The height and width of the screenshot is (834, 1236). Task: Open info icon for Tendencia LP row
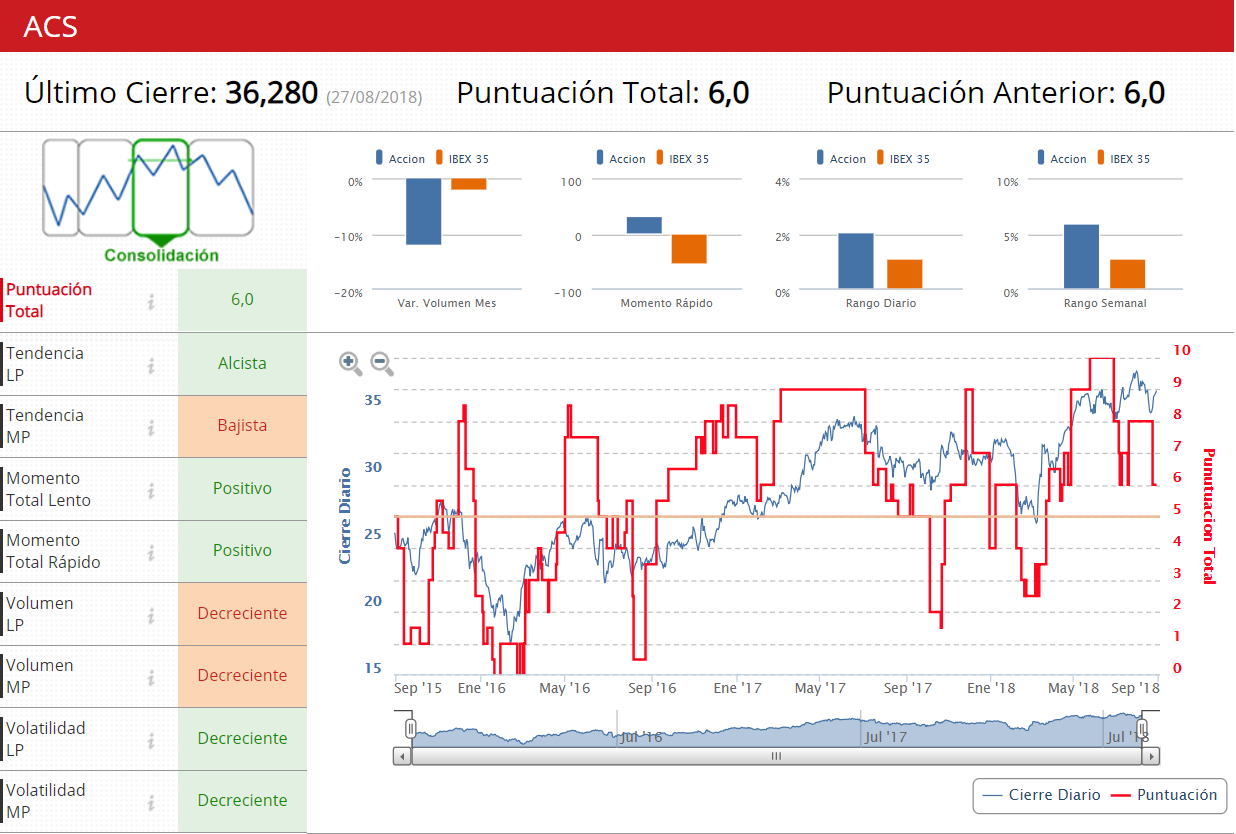coord(151,365)
